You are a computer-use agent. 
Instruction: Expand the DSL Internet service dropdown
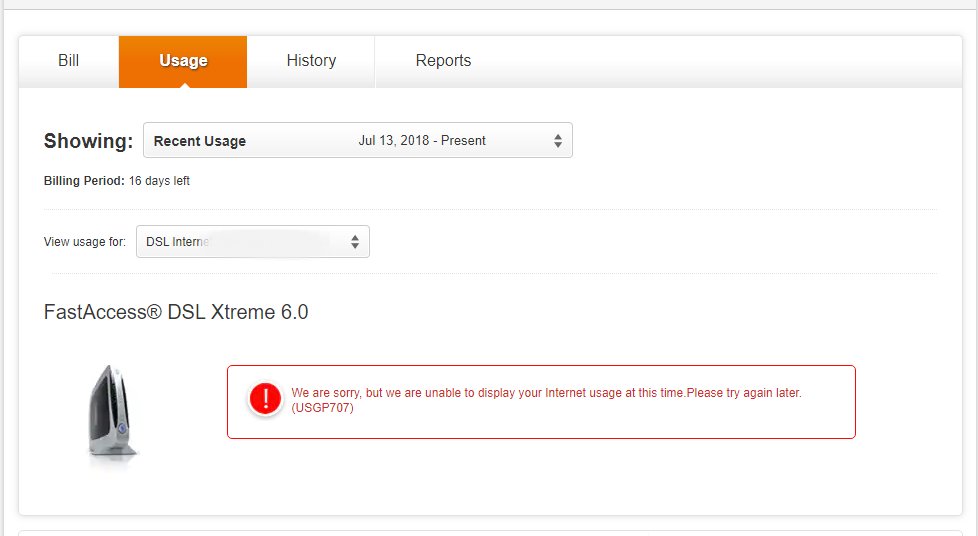253,241
